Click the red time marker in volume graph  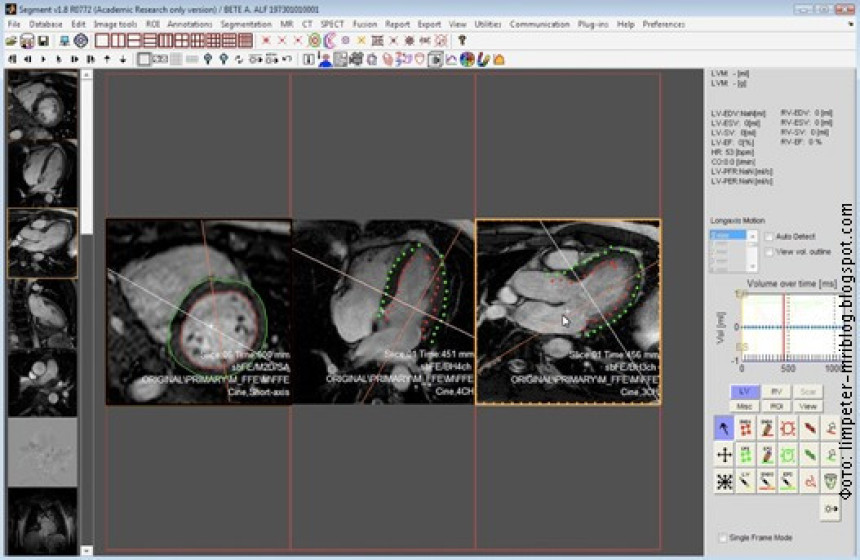pos(784,327)
